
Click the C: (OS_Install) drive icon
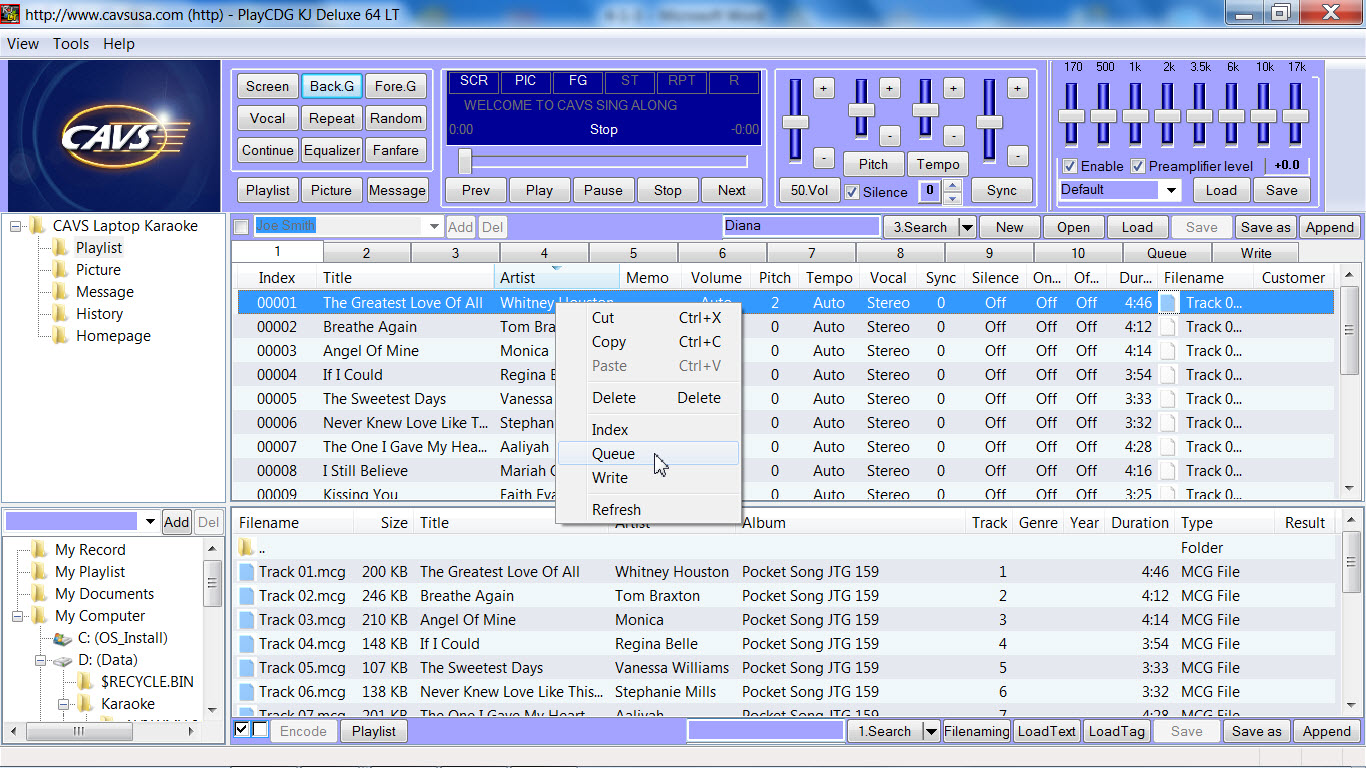point(62,638)
